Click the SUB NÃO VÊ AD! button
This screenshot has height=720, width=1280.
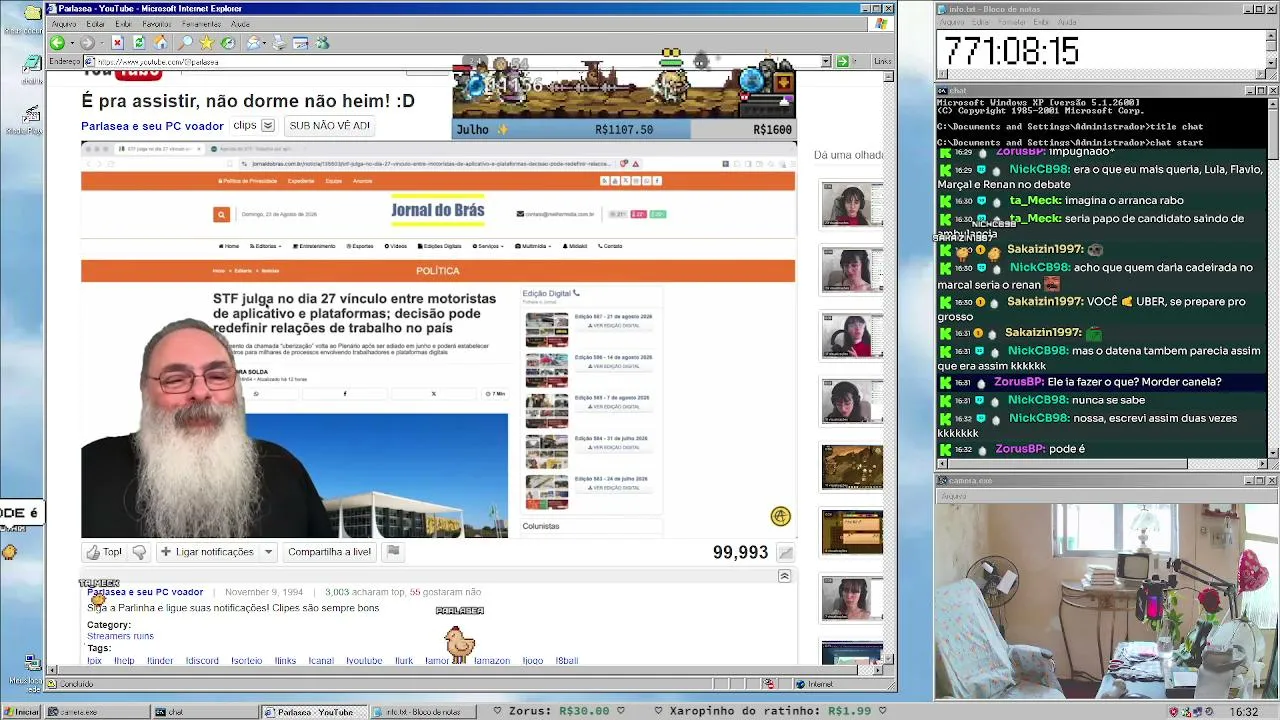tap(329, 126)
